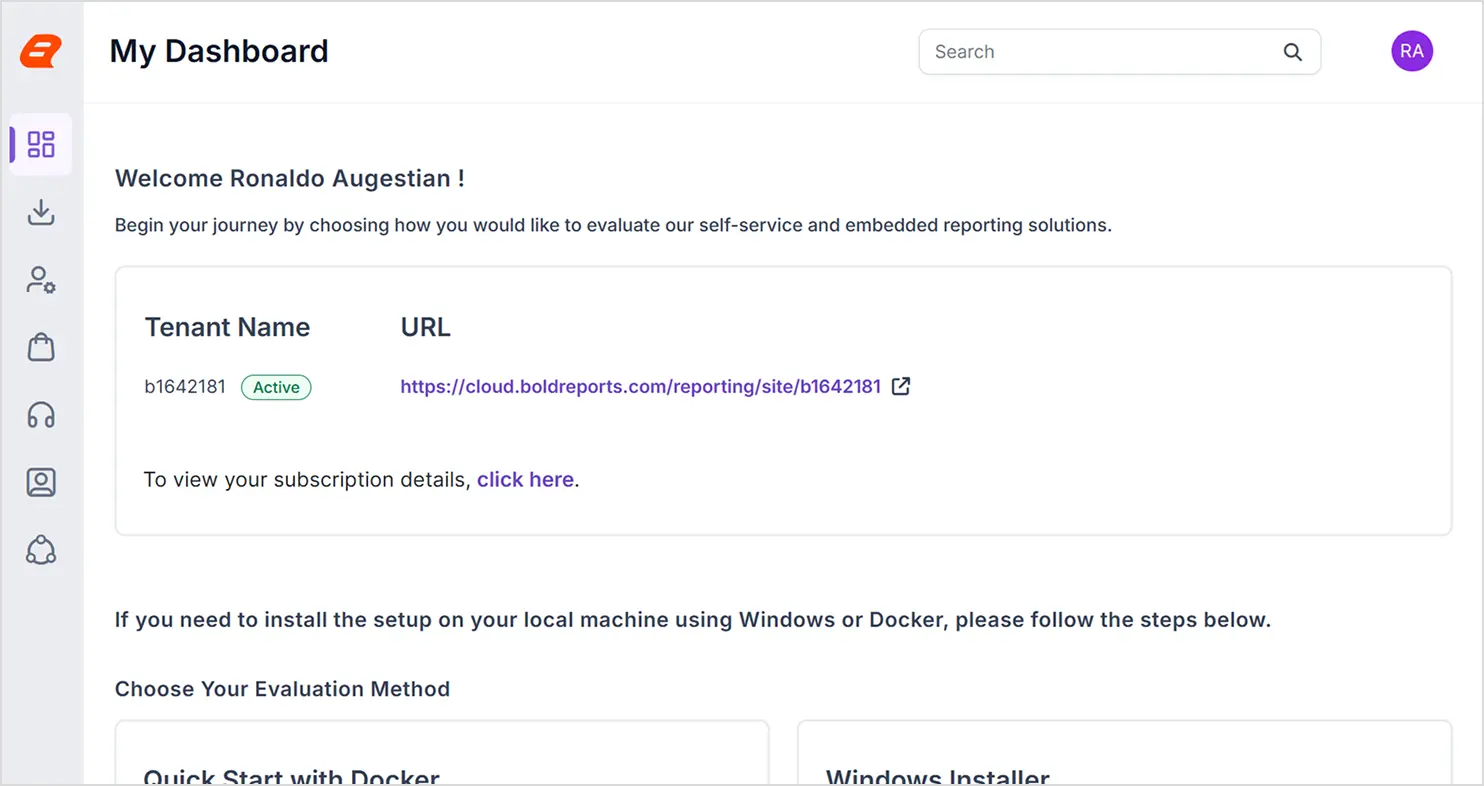Click the 'Begin your journey' intro sentence
The width and height of the screenshot is (1484, 786).
pyautogui.click(x=613, y=225)
